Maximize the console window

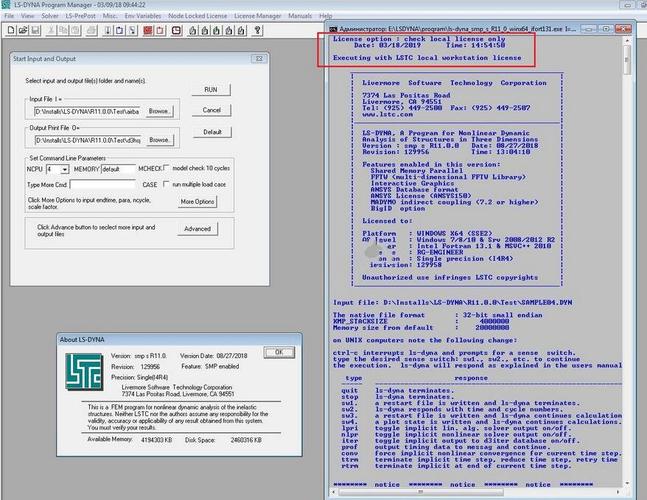tap(606, 29)
